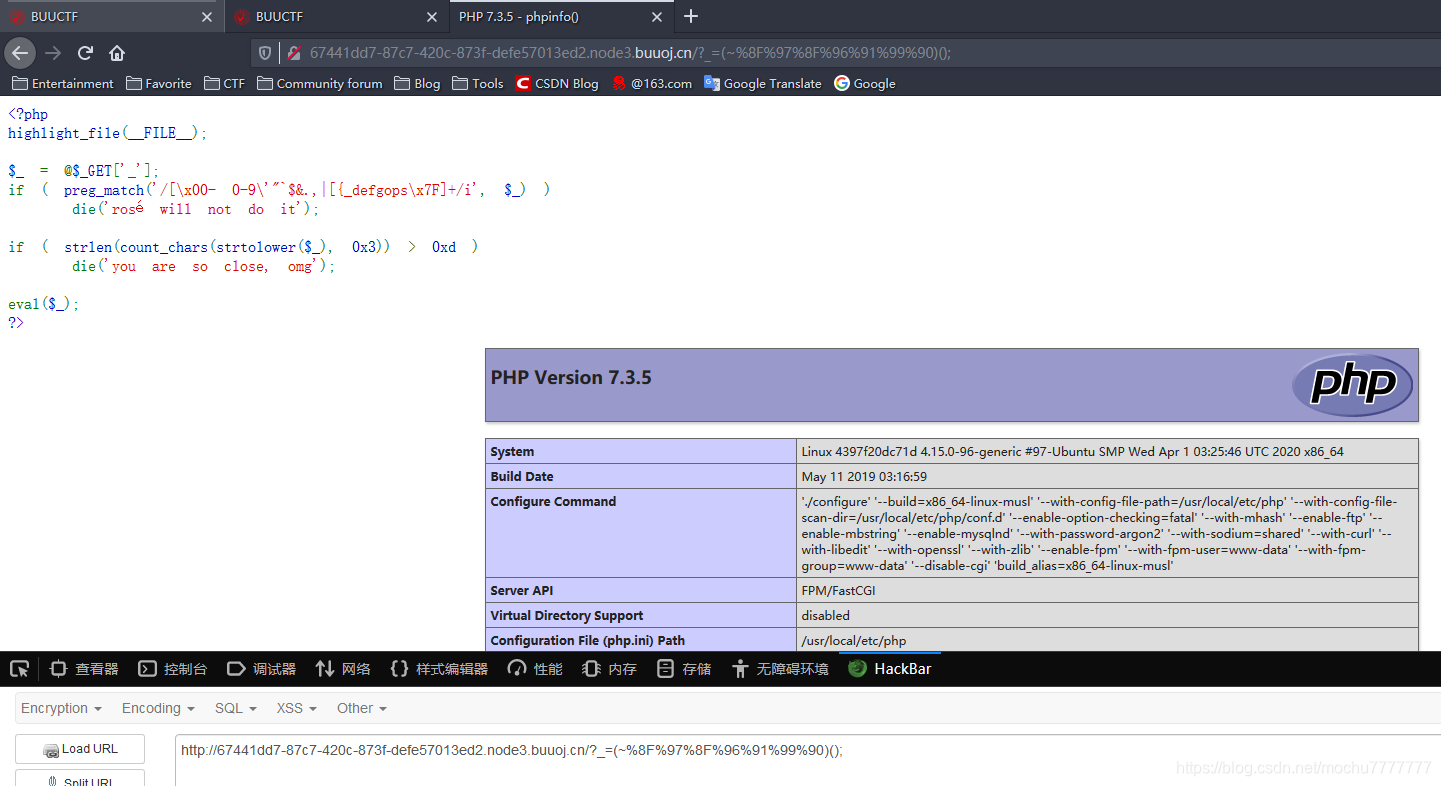This screenshot has height=786, width=1441.
Task: Expand the Encoding dropdown in HackBar
Action: click(158, 708)
